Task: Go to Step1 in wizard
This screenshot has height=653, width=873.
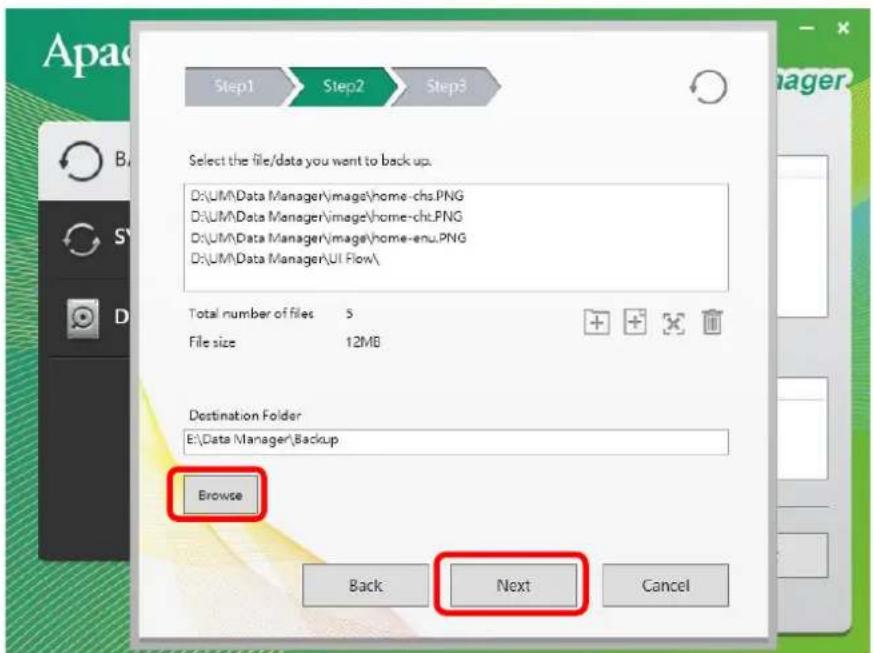Action: (x=238, y=86)
